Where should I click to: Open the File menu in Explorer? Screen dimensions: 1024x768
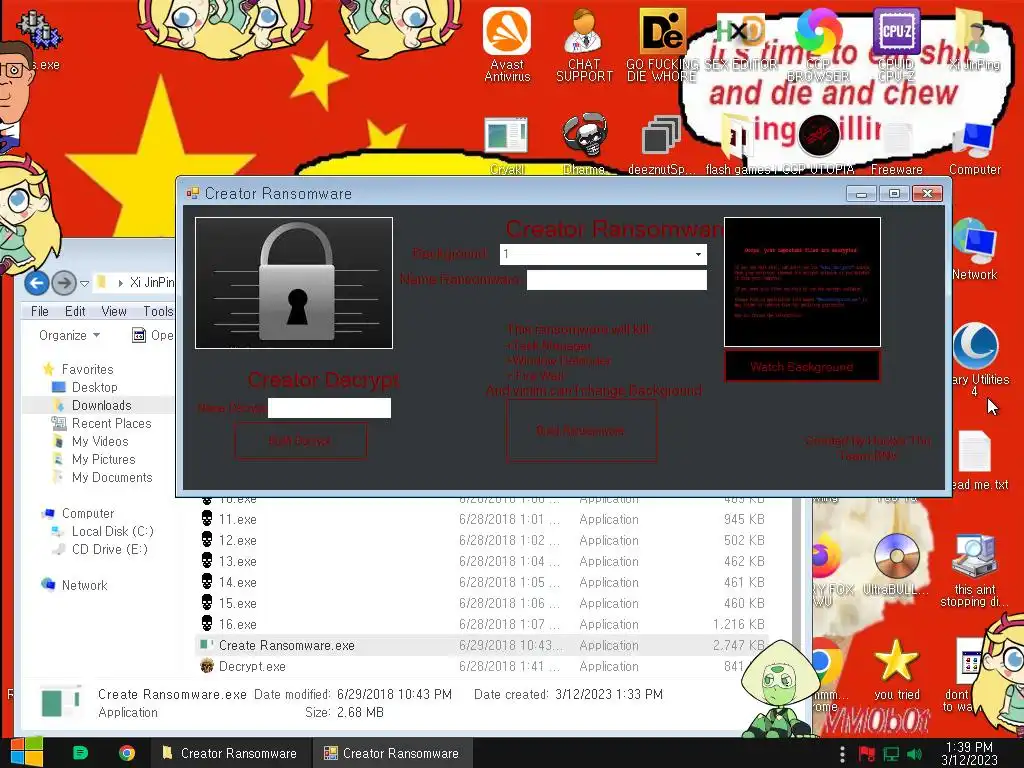click(x=40, y=312)
